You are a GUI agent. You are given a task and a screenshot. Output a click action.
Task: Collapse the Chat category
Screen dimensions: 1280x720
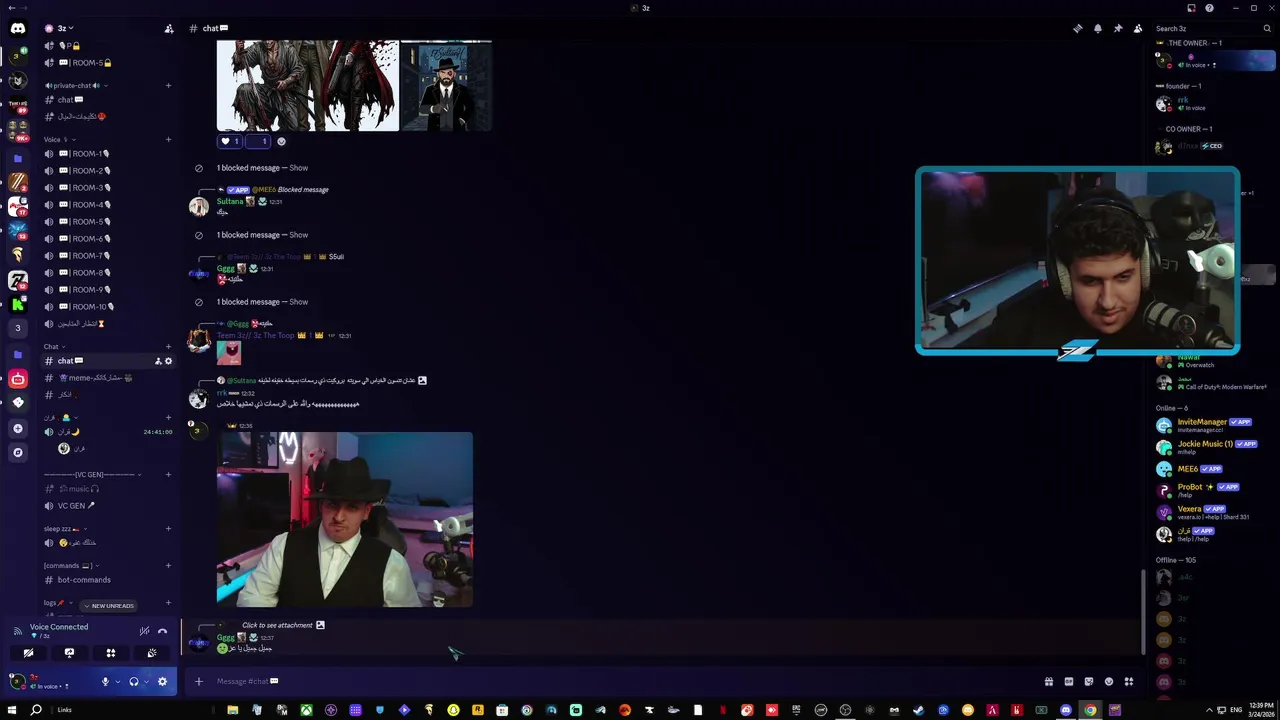pyautogui.click(x=54, y=346)
